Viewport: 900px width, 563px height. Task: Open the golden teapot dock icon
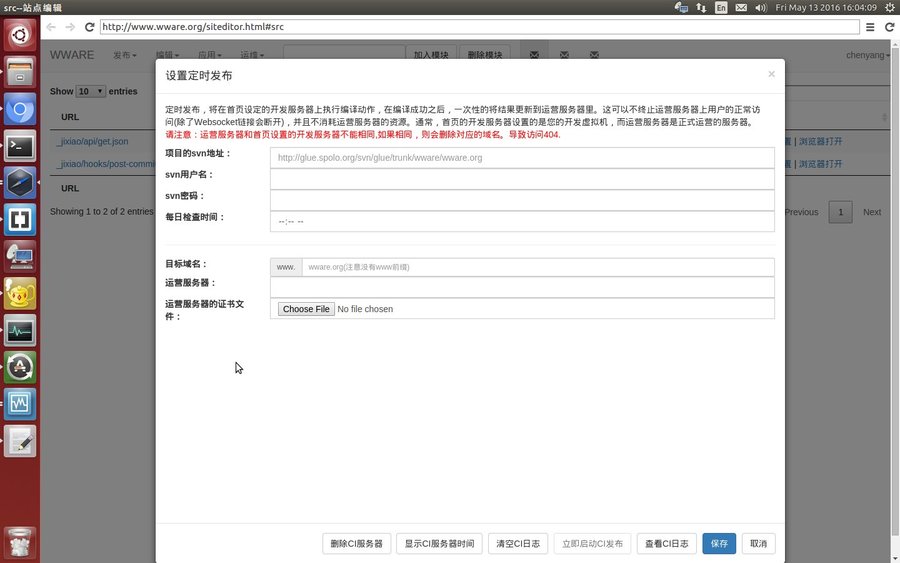[x=20, y=293]
